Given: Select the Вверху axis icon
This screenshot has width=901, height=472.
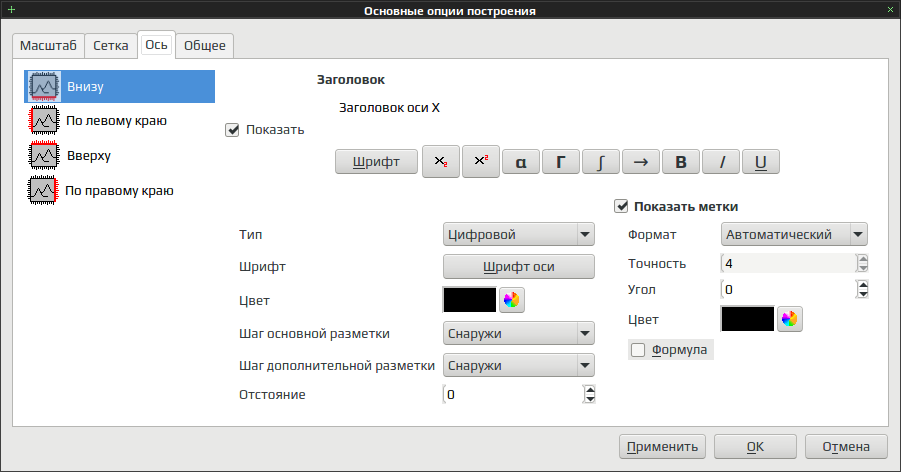Looking at the screenshot, I should point(44,155).
